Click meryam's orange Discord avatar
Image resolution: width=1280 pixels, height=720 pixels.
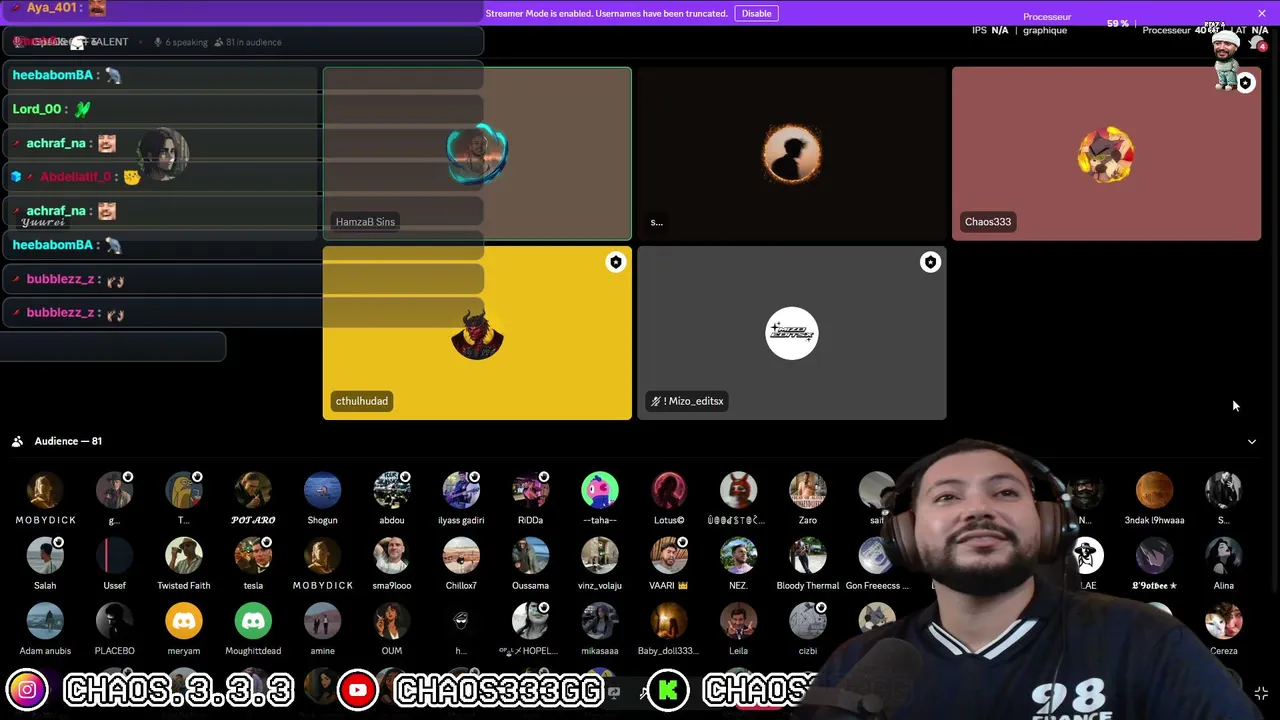point(184,621)
